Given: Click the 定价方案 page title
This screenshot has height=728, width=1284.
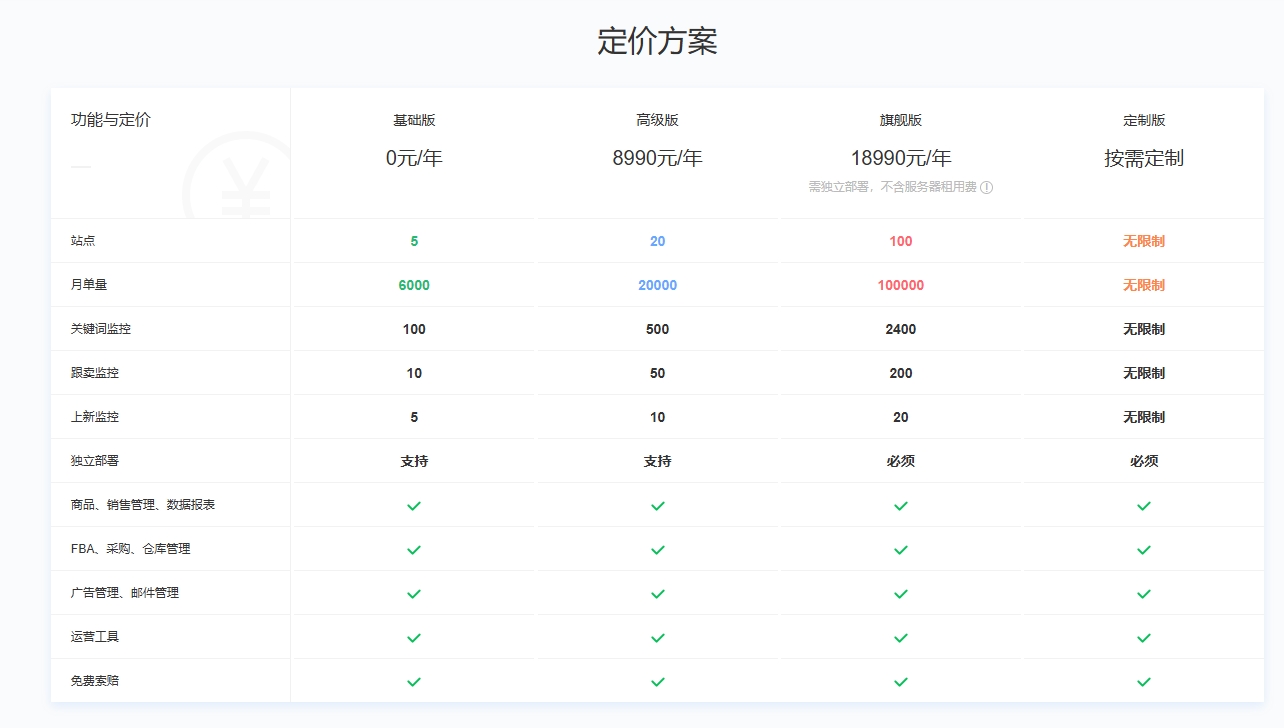Looking at the screenshot, I should [x=657, y=41].
